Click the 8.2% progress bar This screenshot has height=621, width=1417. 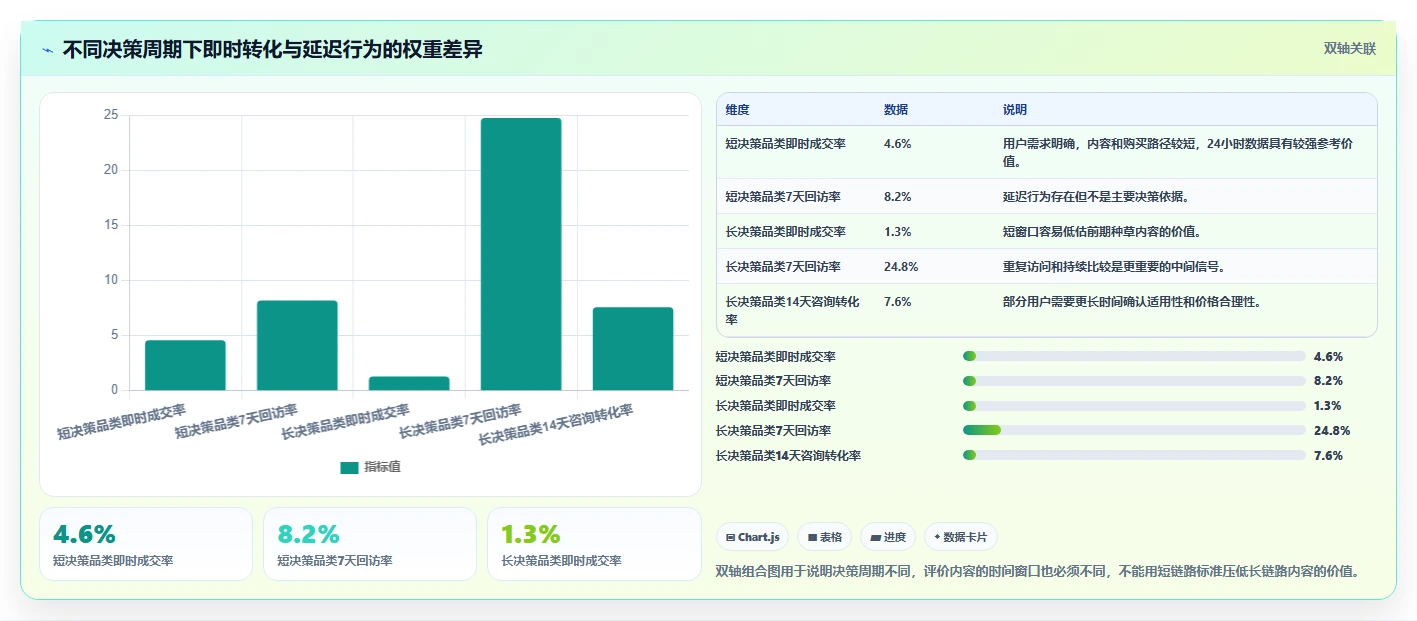1134,381
